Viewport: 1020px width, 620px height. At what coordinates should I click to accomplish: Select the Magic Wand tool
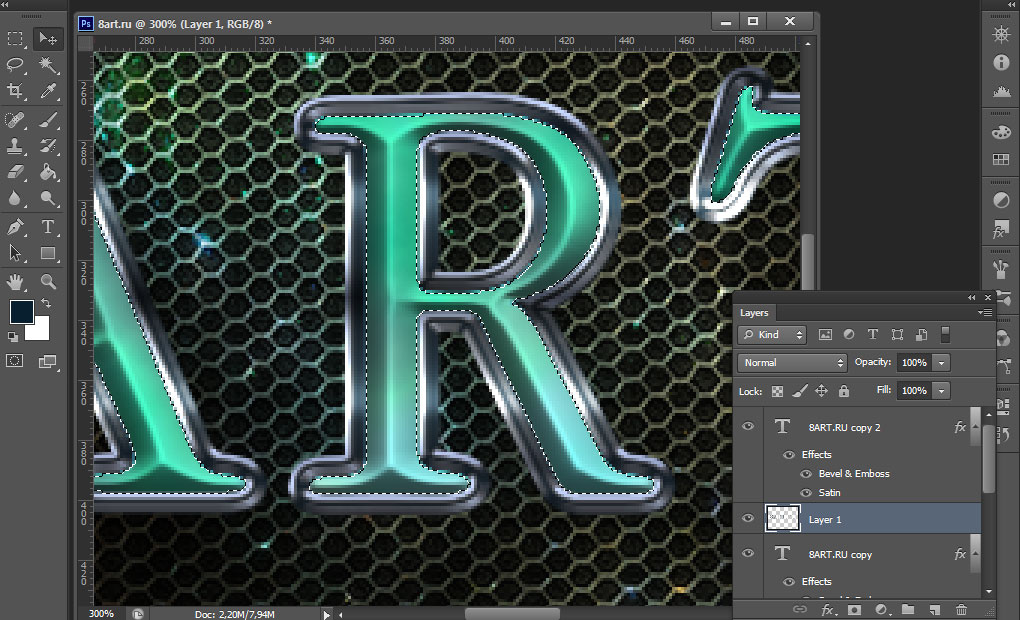pyautogui.click(x=47, y=64)
